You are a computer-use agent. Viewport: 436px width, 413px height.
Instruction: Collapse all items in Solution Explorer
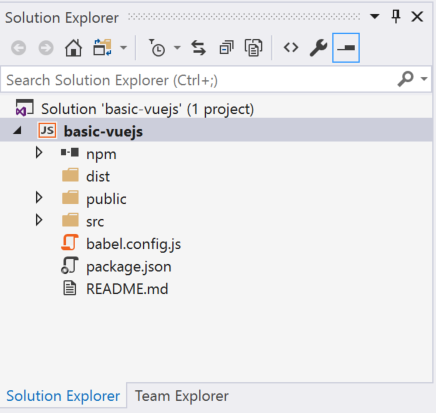click(x=226, y=48)
